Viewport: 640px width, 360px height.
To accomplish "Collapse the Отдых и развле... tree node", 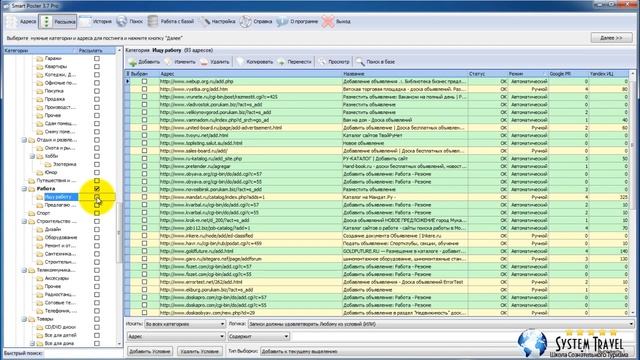I will [24, 140].
